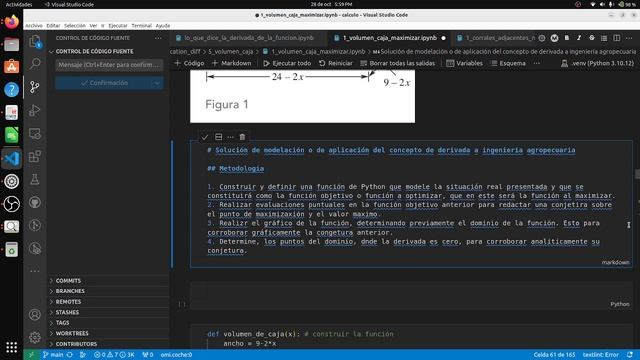Open the Terminal menu

142,26
